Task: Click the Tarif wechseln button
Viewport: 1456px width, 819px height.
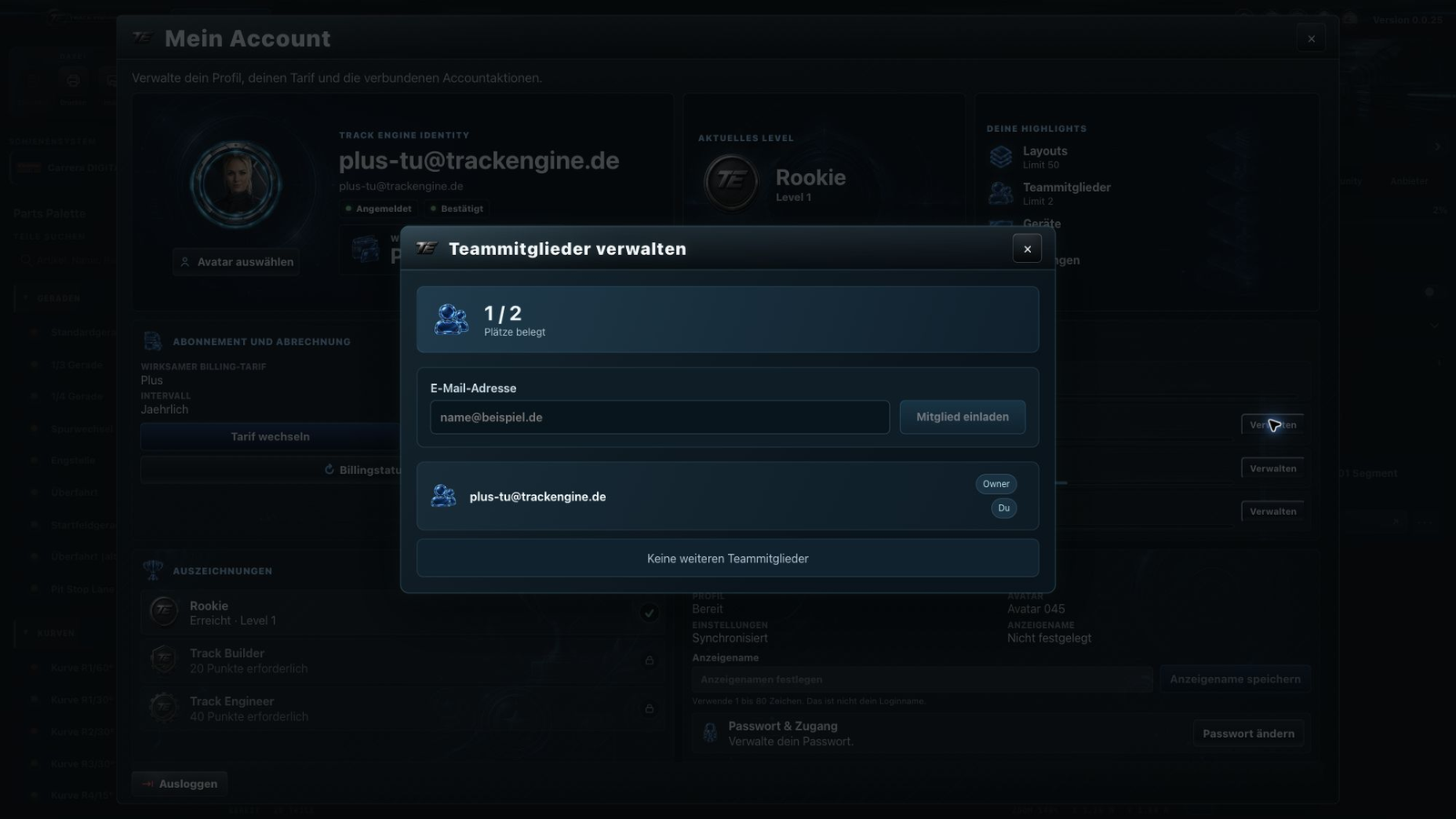Action: 270,437
